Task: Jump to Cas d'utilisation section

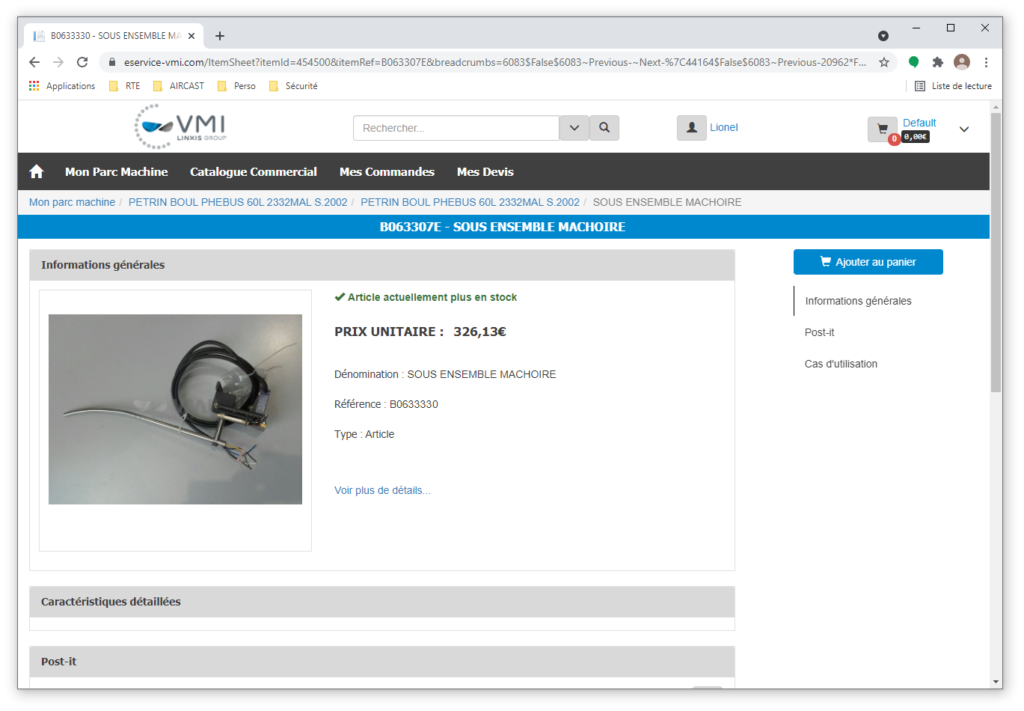Action: [x=841, y=364]
